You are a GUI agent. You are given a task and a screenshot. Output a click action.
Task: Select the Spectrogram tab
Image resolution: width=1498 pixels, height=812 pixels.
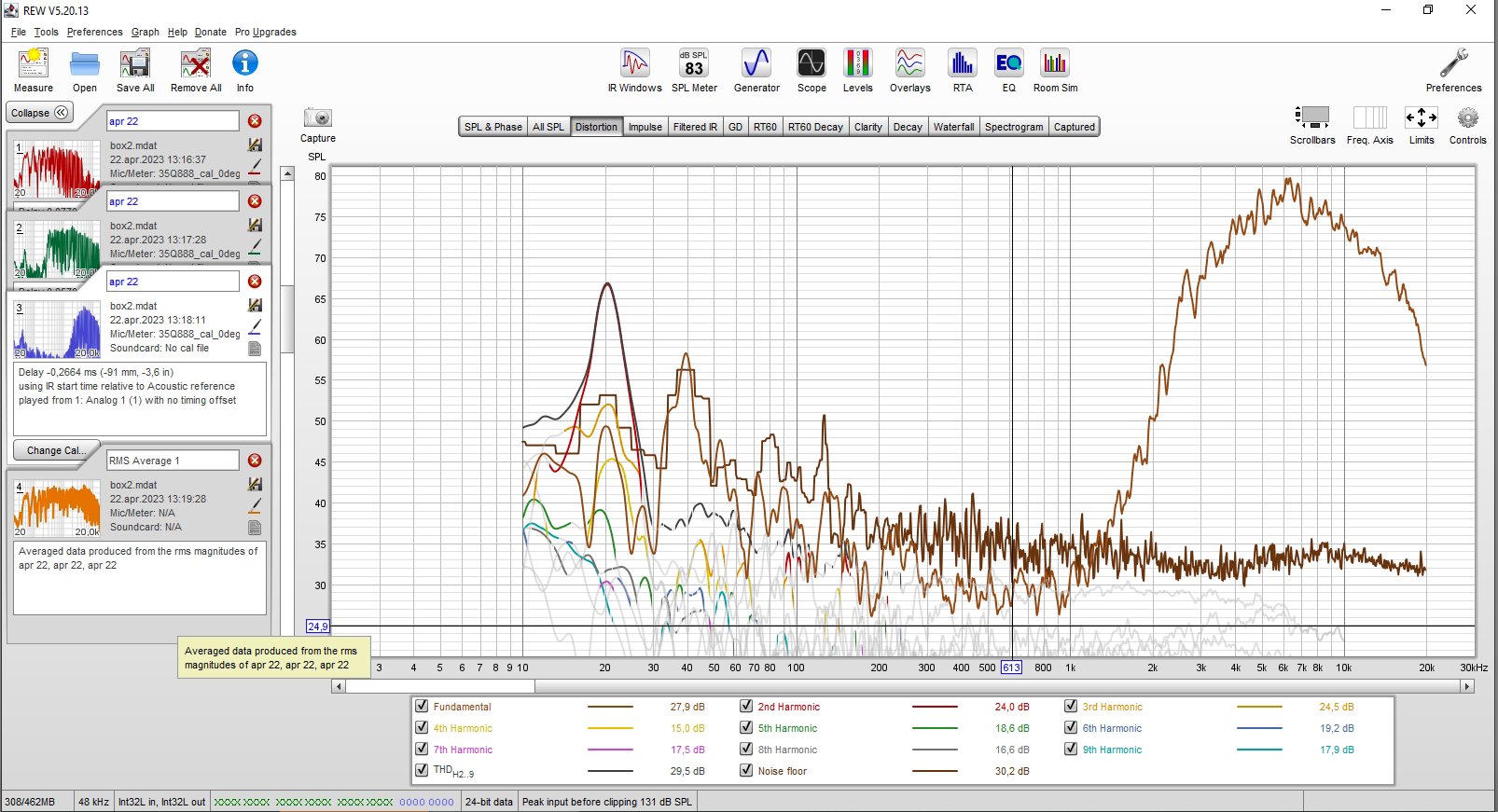pyautogui.click(x=1014, y=127)
